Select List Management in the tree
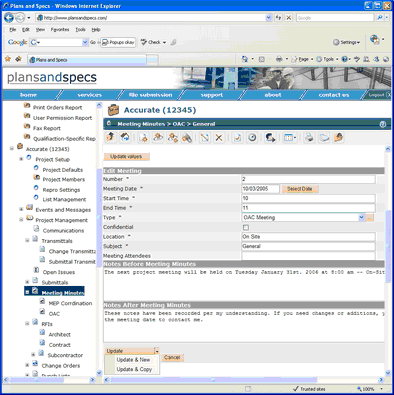This screenshot has height=395, width=394. (x=64, y=199)
